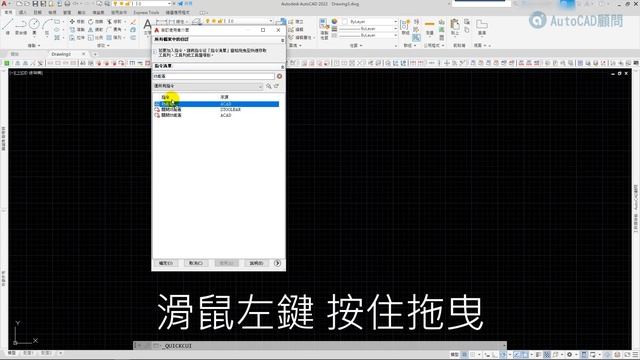This screenshot has height=360, width=640.
Task: Switch to the Express Tools ribbon tab
Action: tap(146, 13)
